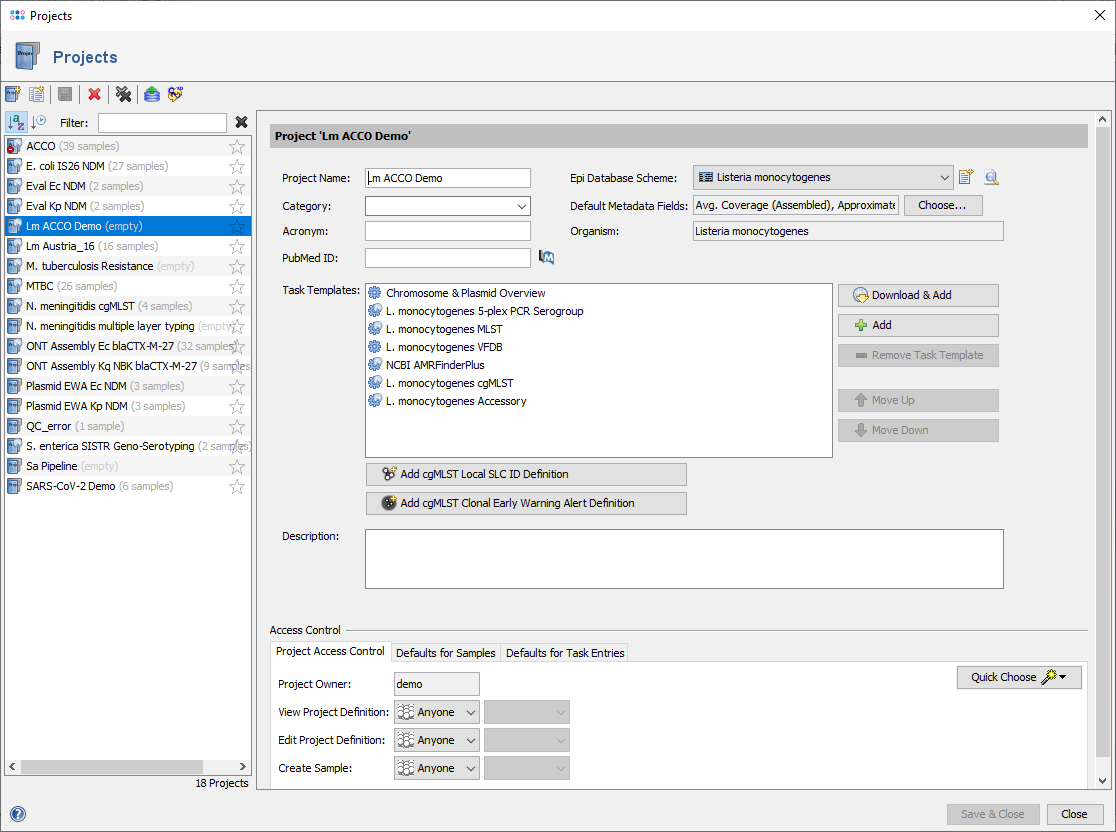Click the database upload icon with green arrow
The width and height of the screenshot is (1116, 832).
click(151, 94)
